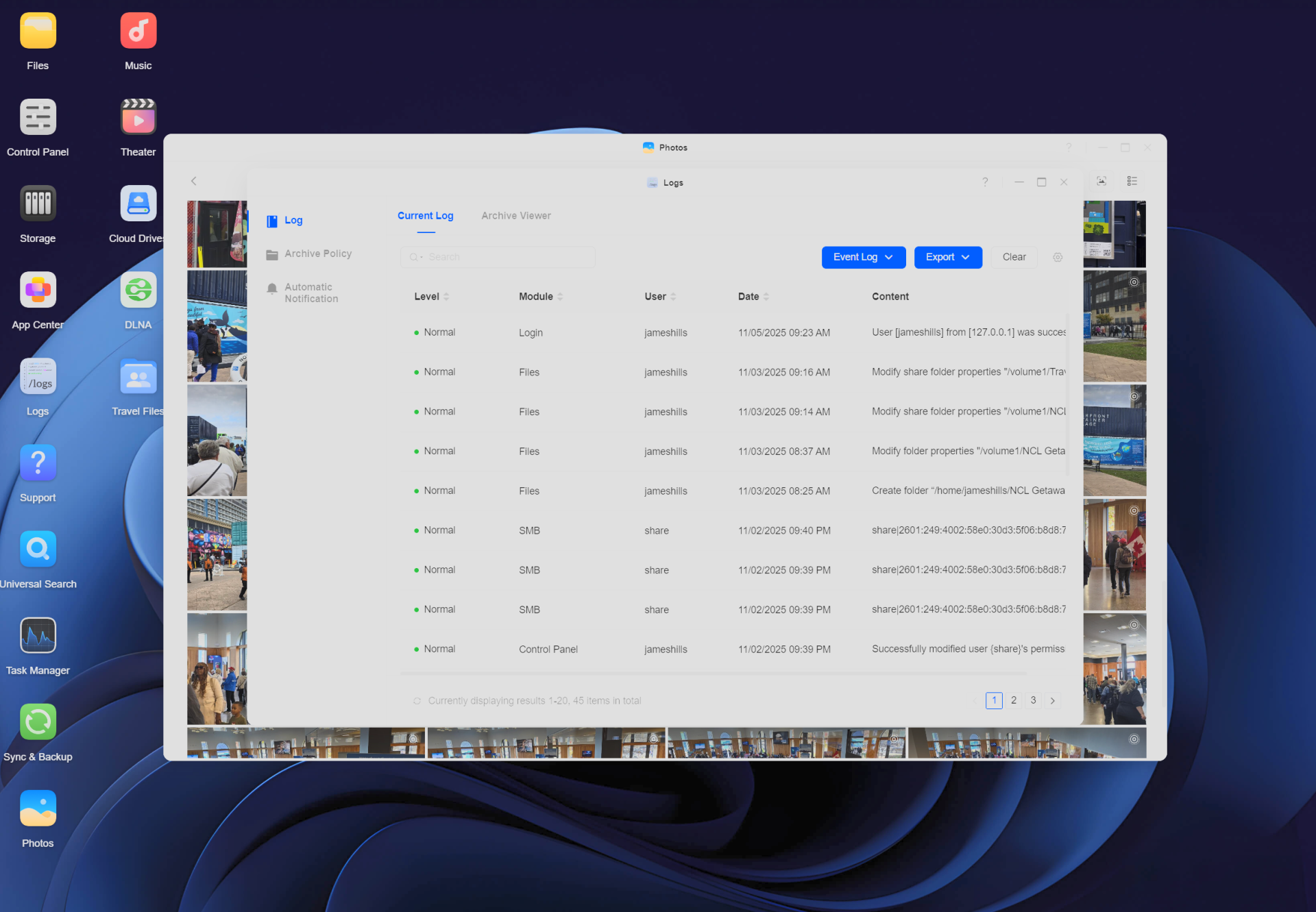Image resolution: width=1316 pixels, height=912 pixels.
Task: Open the Task Manager desktop icon
Action: 38,636
